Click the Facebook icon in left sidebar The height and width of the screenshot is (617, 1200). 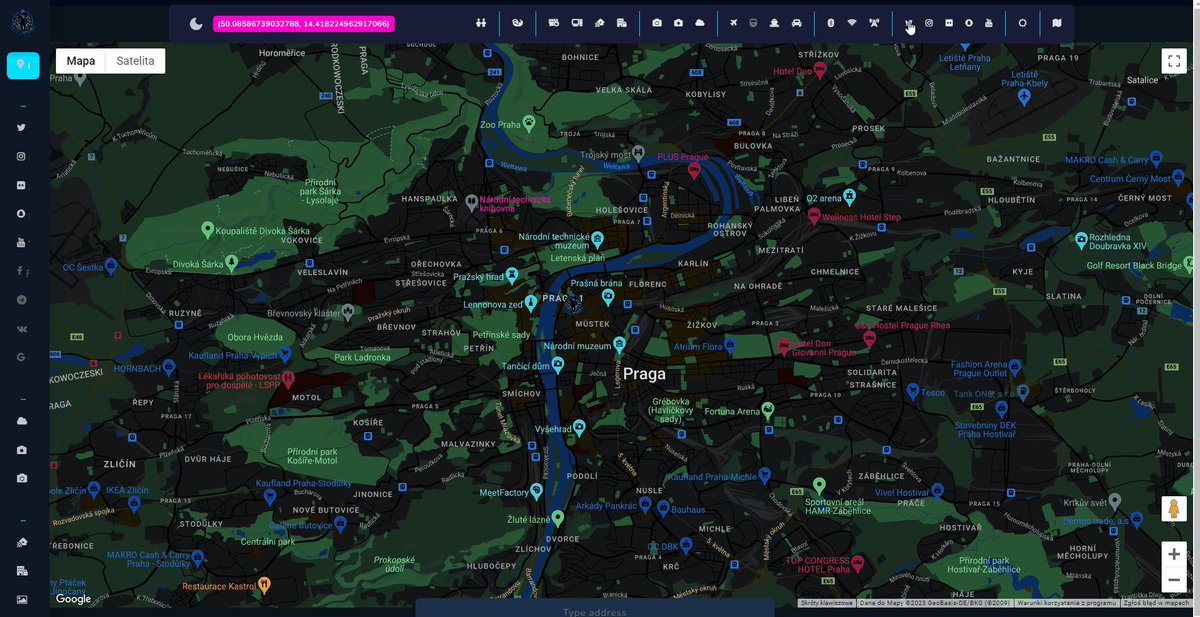point(21,271)
